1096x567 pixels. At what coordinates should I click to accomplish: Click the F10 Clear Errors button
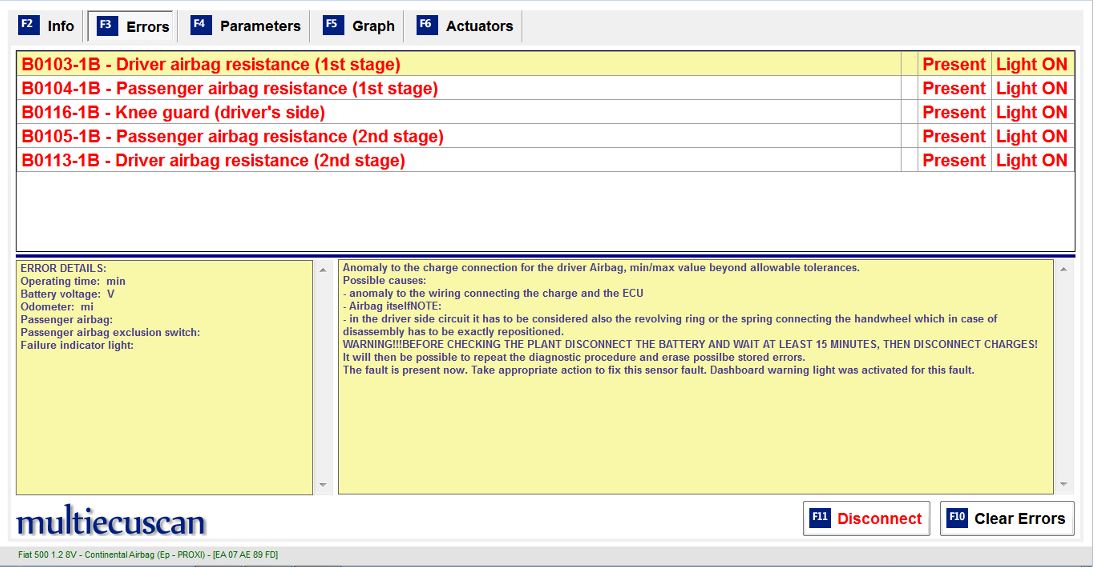1007,518
